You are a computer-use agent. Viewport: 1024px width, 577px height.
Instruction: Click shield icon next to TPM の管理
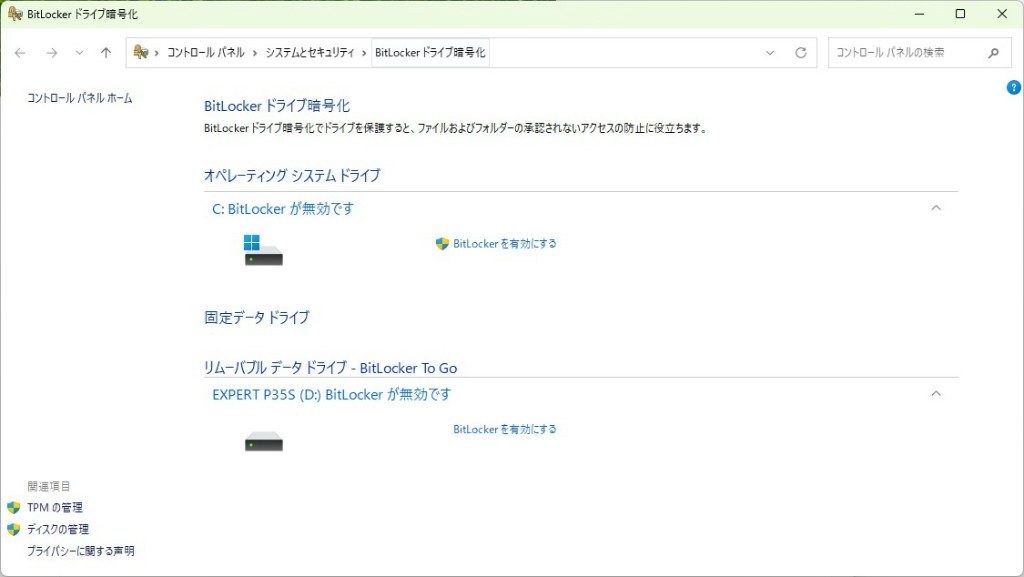[x=14, y=507]
